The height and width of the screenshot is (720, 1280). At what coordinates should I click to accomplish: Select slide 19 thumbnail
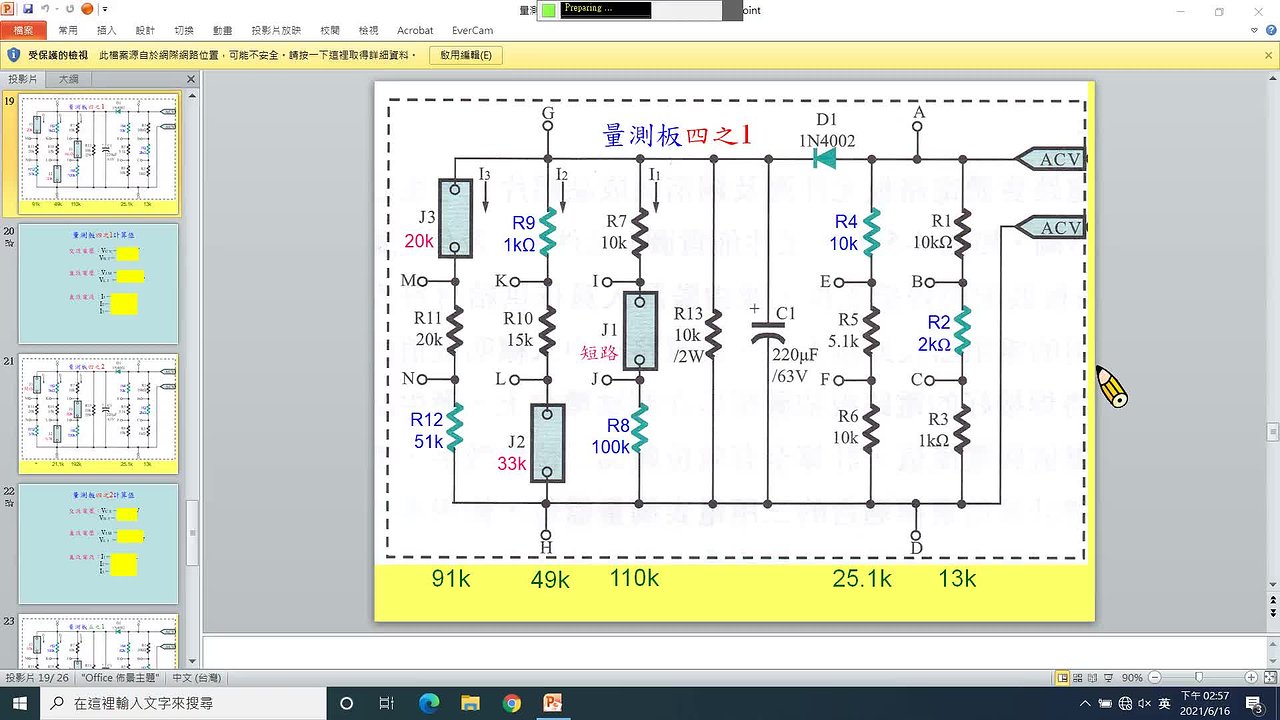click(x=99, y=154)
